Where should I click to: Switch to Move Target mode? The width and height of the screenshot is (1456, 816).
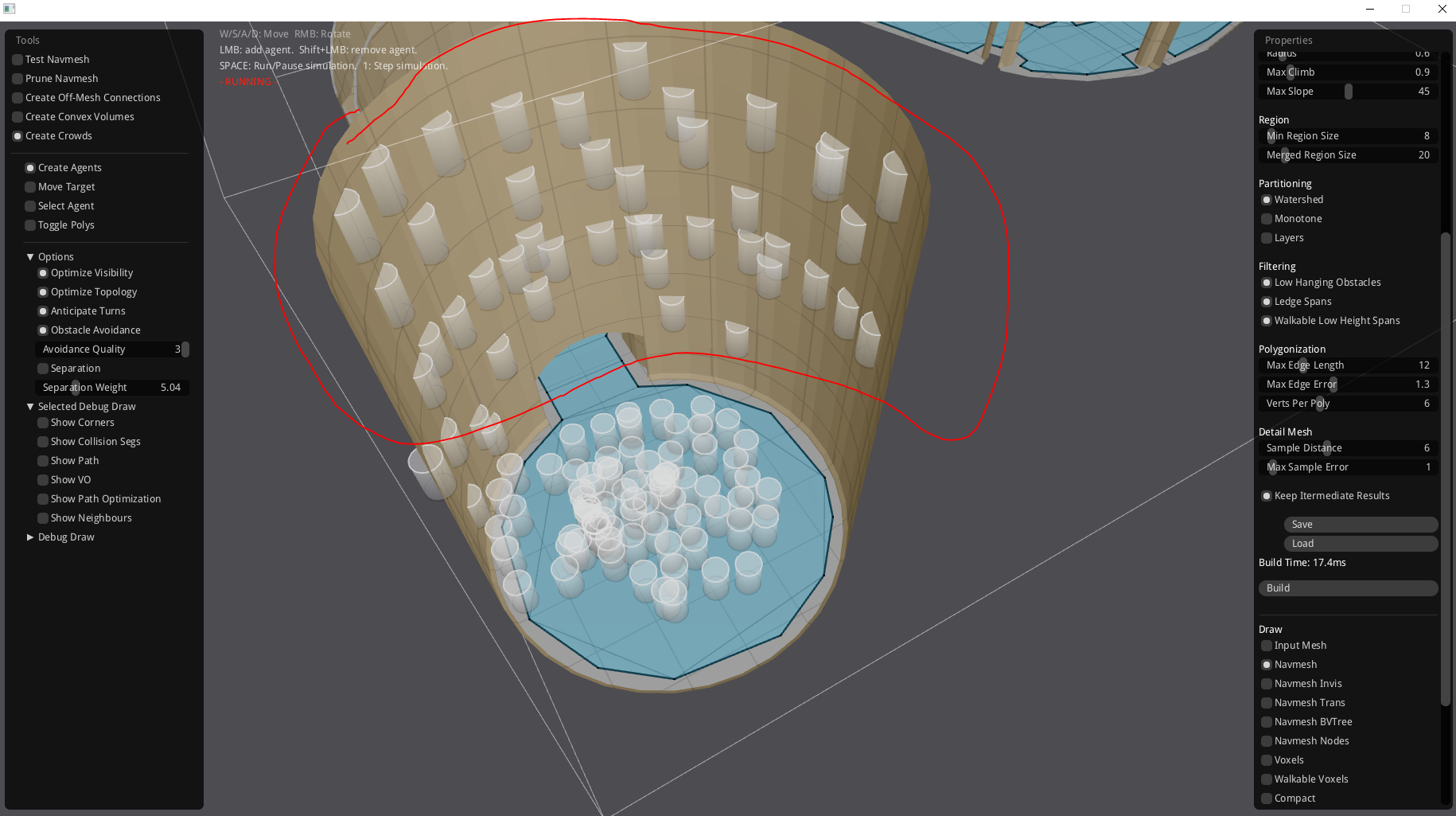coord(30,186)
